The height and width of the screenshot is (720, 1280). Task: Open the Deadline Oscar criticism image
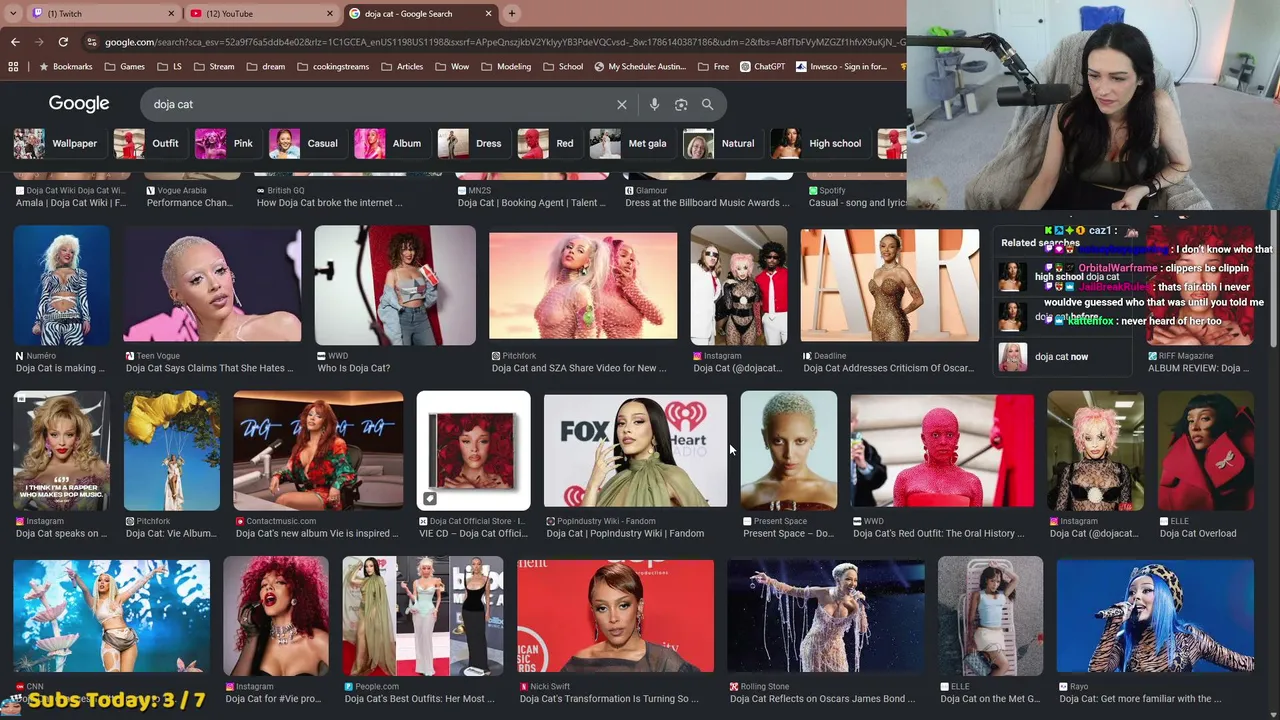point(889,285)
